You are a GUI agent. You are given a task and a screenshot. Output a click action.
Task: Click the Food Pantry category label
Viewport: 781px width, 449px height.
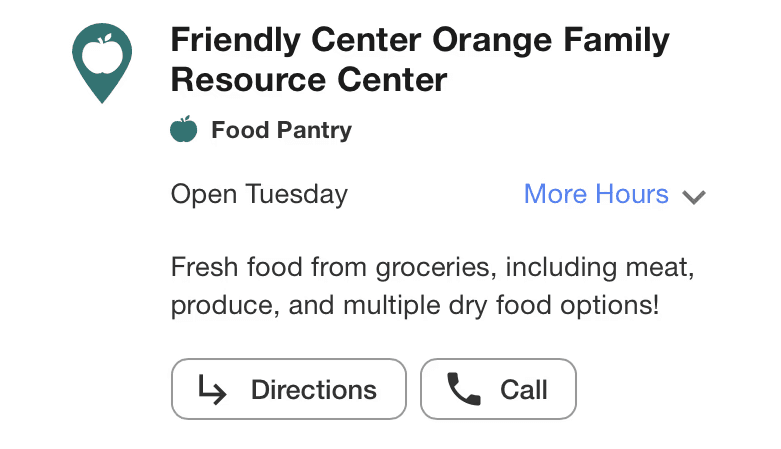coord(281,130)
